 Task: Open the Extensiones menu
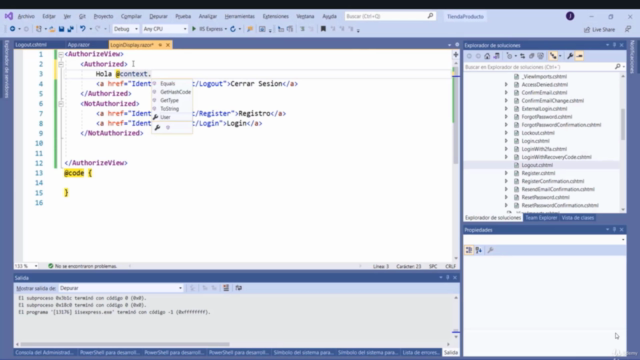click(276, 16)
